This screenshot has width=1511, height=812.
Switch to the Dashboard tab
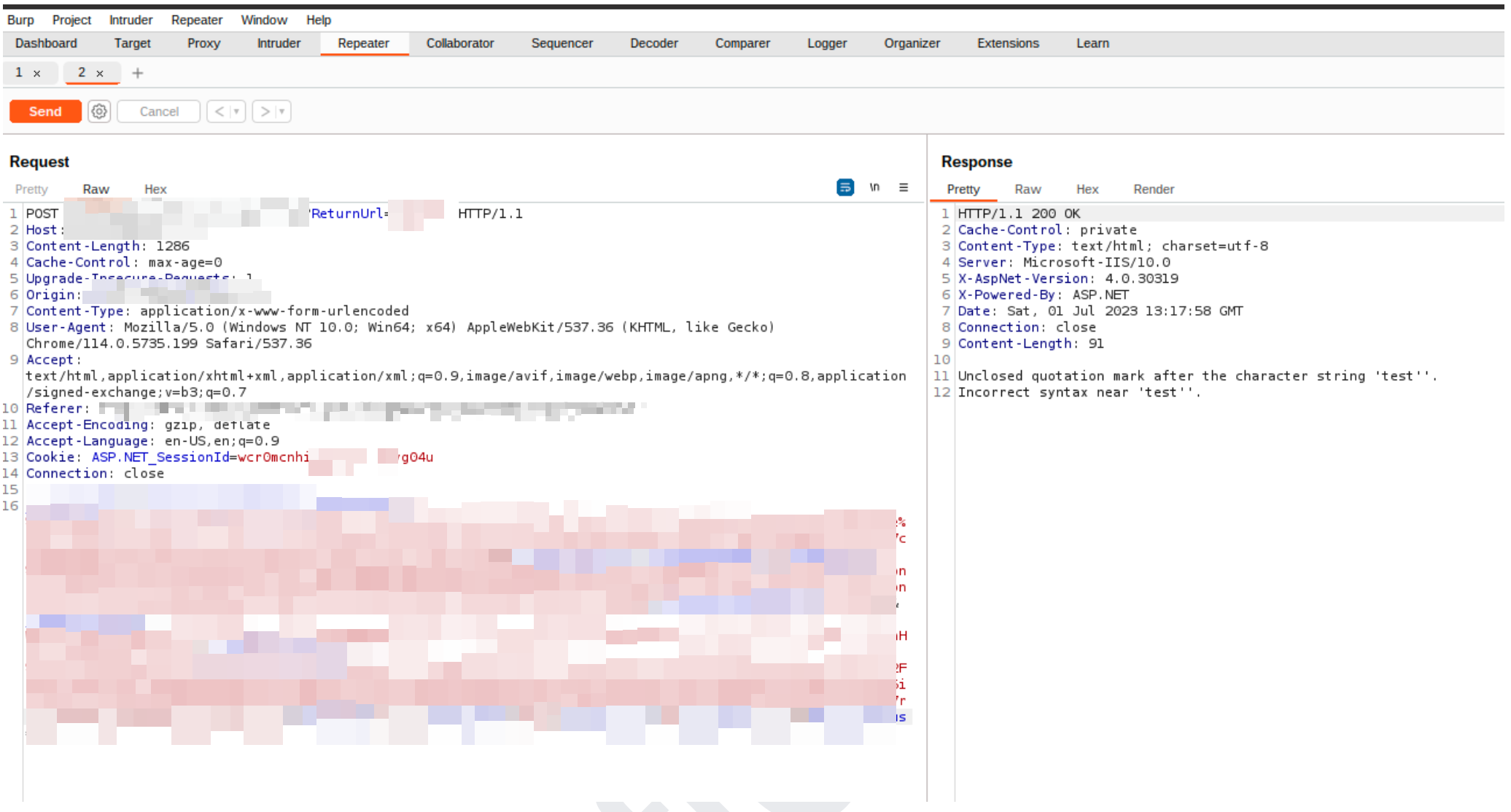pyautogui.click(x=46, y=43)
